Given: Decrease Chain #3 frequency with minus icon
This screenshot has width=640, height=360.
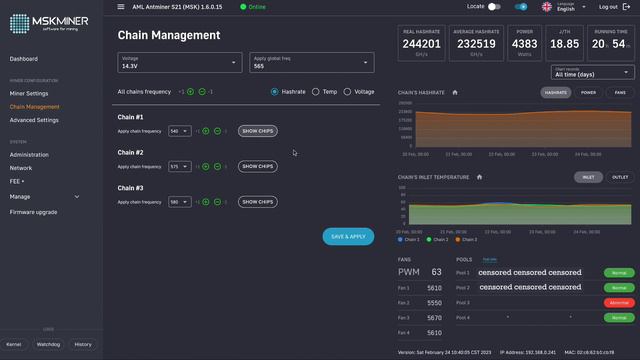Looking at the screenshot, I should coord(218,202).
